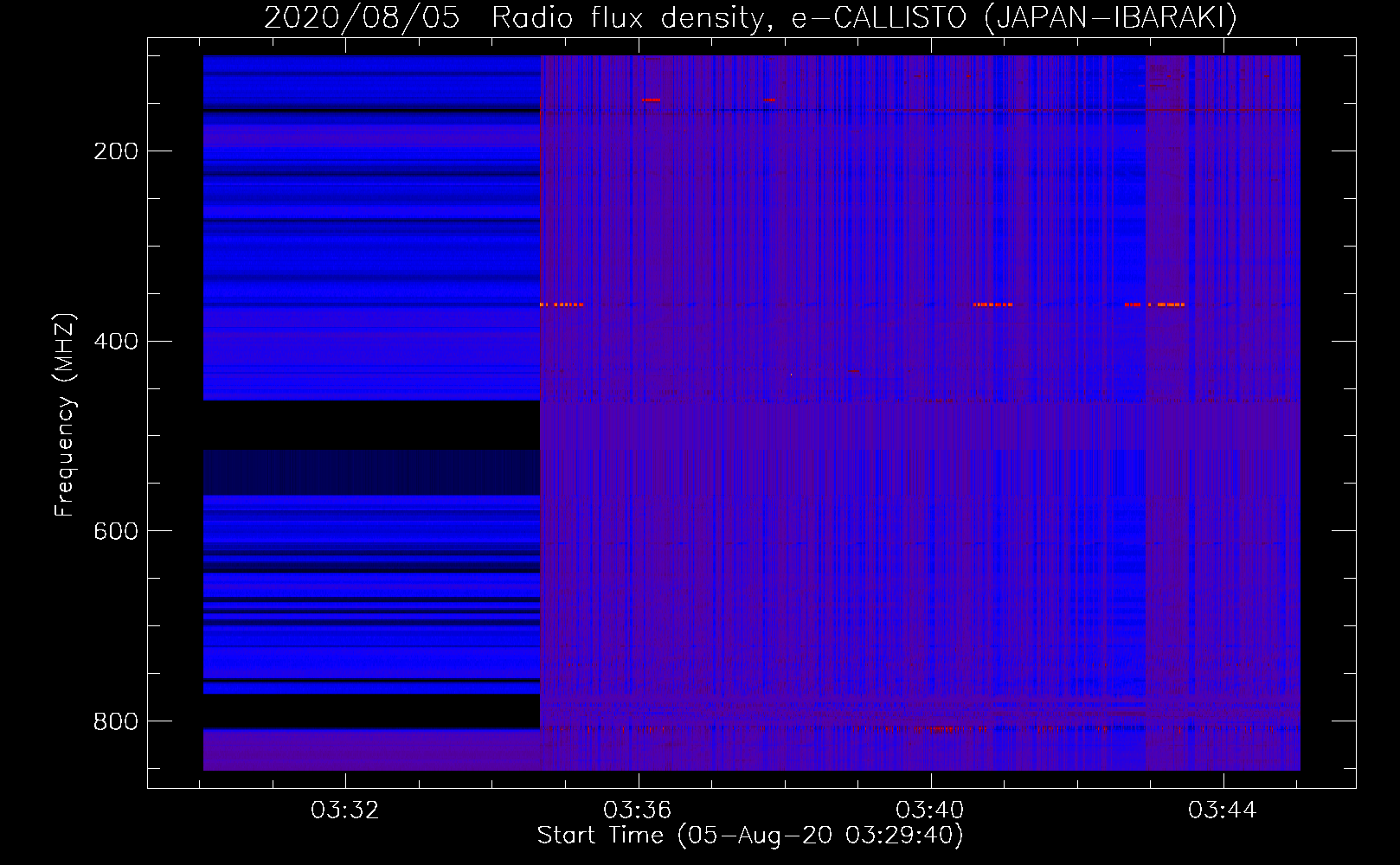The width and height of the screenshot is (1400, 865).
Task: Click the '03:32' time tick label
Action: pyautogui.click(x=345, y=811)
